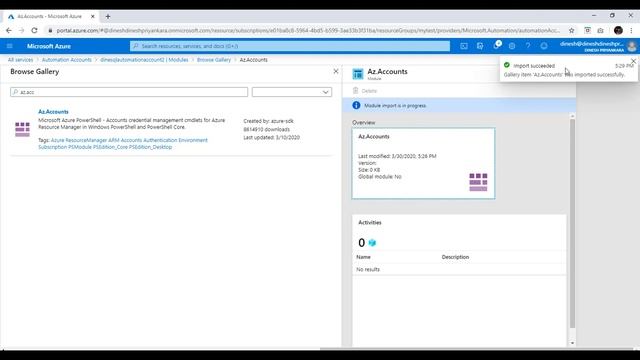
Task: Click the Az.Accounts overview tile
Action: [424, 163]
